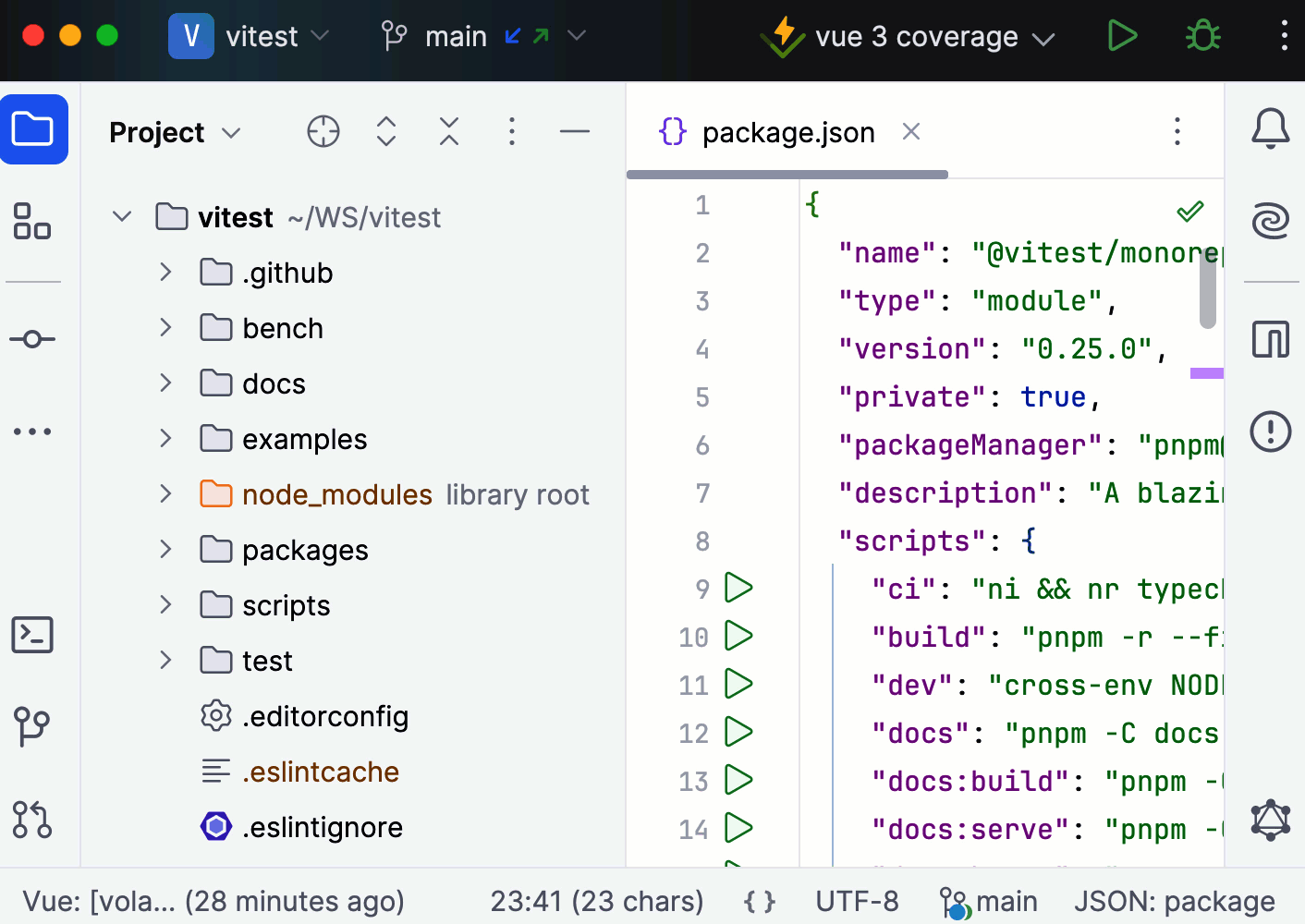
Task: Open the Structure tool window icon
Action: (x=32, y=222)
